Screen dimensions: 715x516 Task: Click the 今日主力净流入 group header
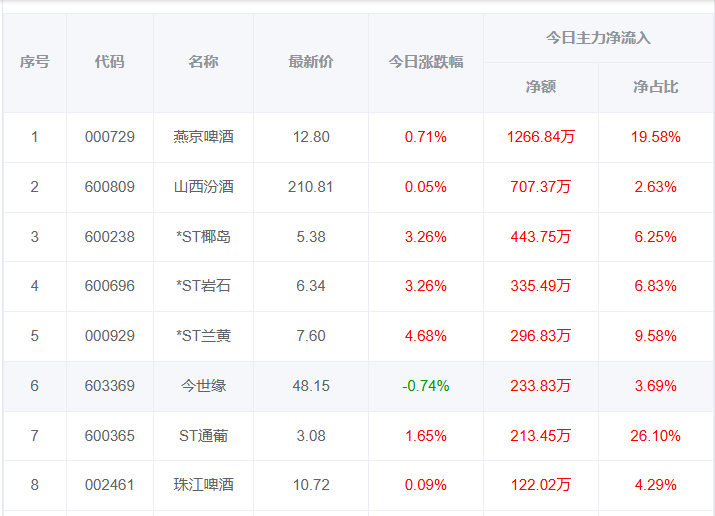598,38
